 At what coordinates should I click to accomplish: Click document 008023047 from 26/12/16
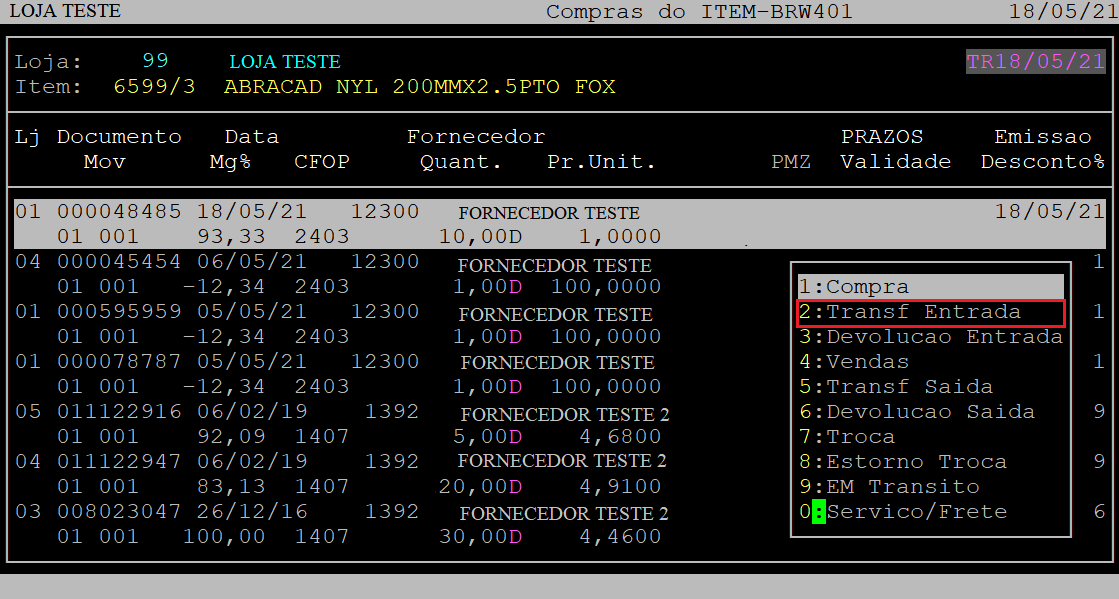point(119,512)
